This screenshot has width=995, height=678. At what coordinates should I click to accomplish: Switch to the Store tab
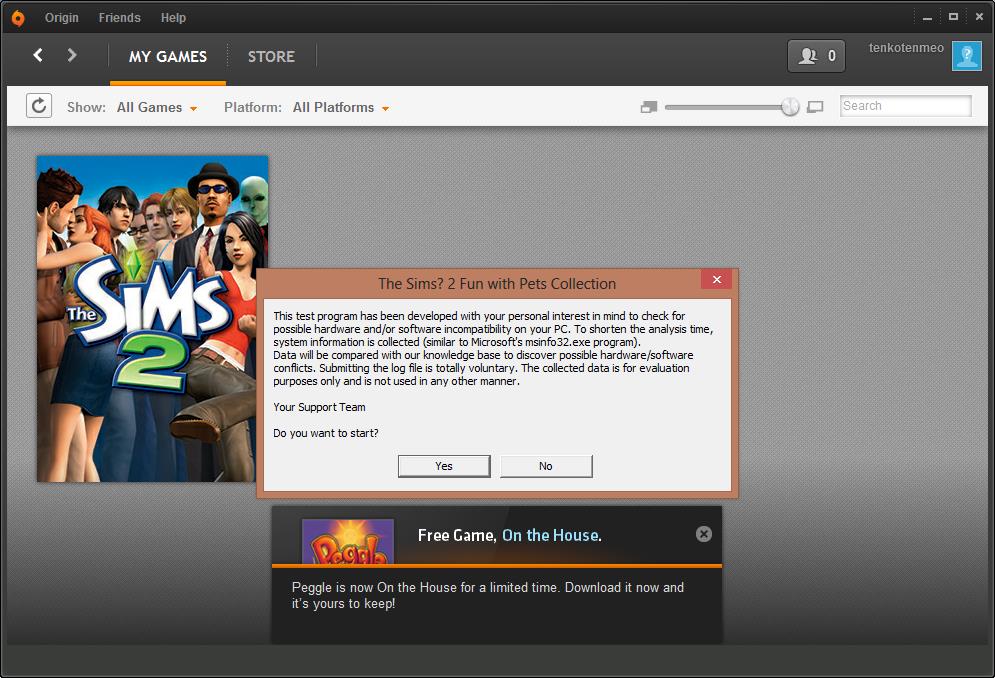(x=271, y=56)
